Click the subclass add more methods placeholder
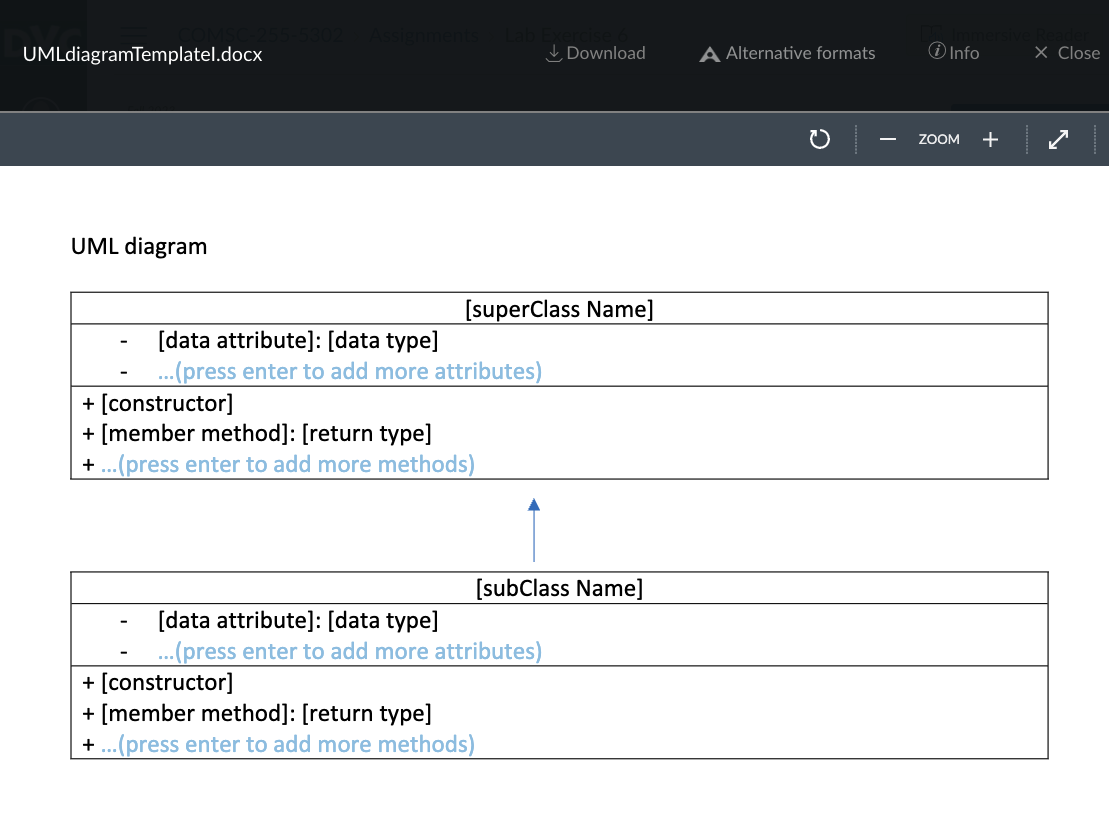Image resolution: width=1109 pixels, height=814 pixels. pyautogui.click(x=287, y=744)
